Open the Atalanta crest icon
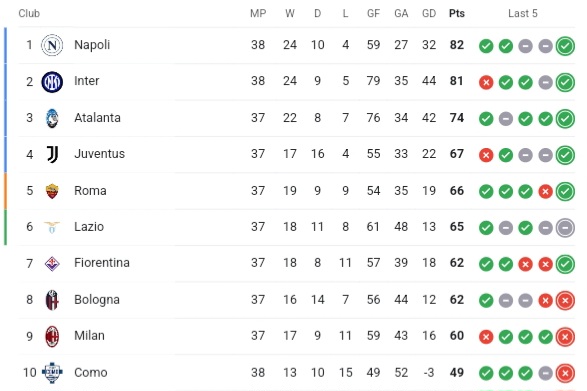Screen dimensions: 587x391 click(x=52, y=118)
